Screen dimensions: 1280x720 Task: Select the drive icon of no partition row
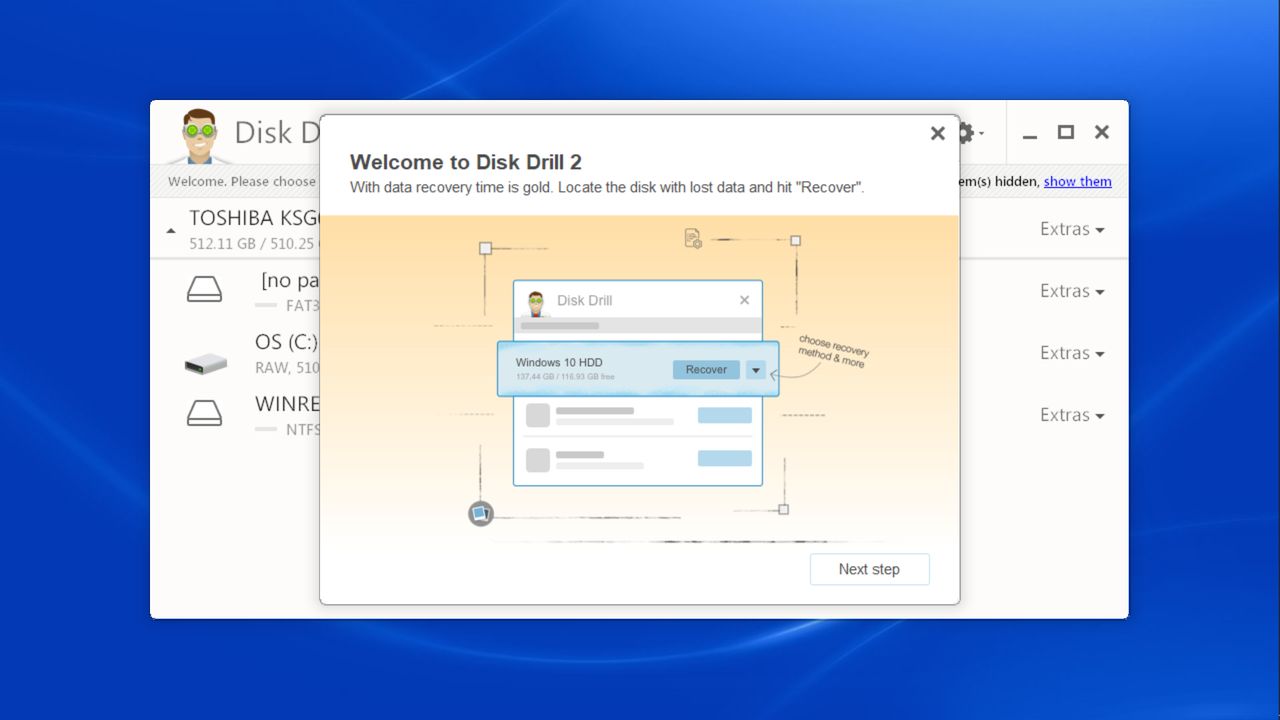coord(205,290)
